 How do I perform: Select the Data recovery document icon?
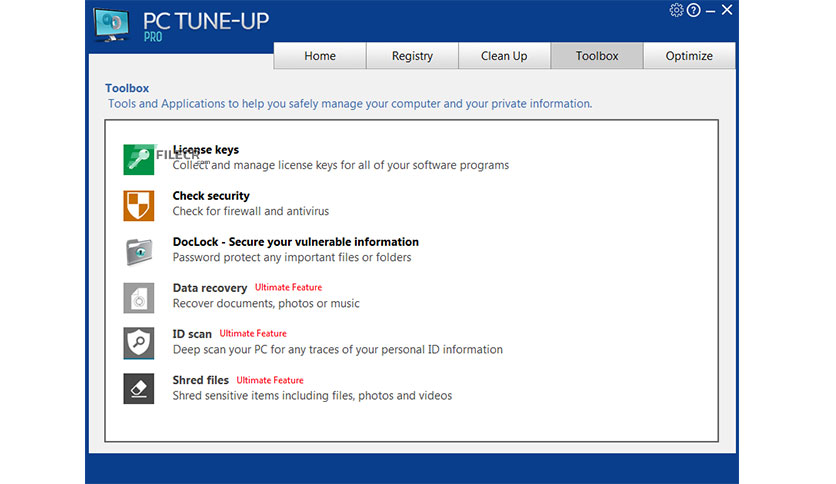[x=139, y=298]
